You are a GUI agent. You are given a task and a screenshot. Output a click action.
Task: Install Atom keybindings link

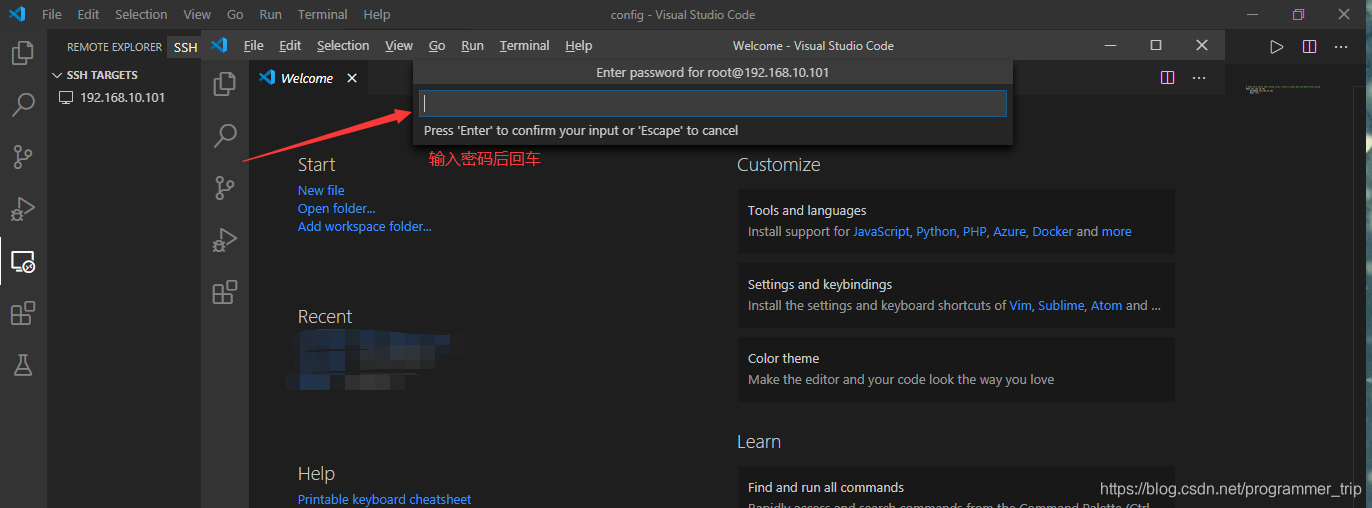click(1106, 306)
